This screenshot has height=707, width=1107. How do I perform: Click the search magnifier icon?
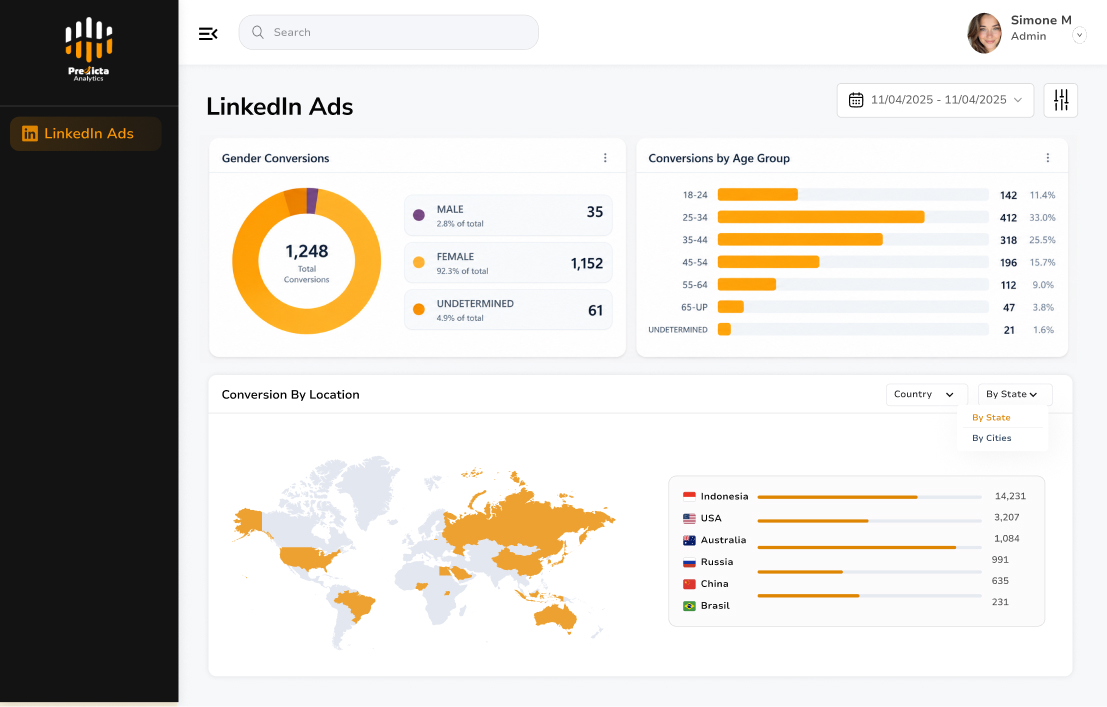258,32
